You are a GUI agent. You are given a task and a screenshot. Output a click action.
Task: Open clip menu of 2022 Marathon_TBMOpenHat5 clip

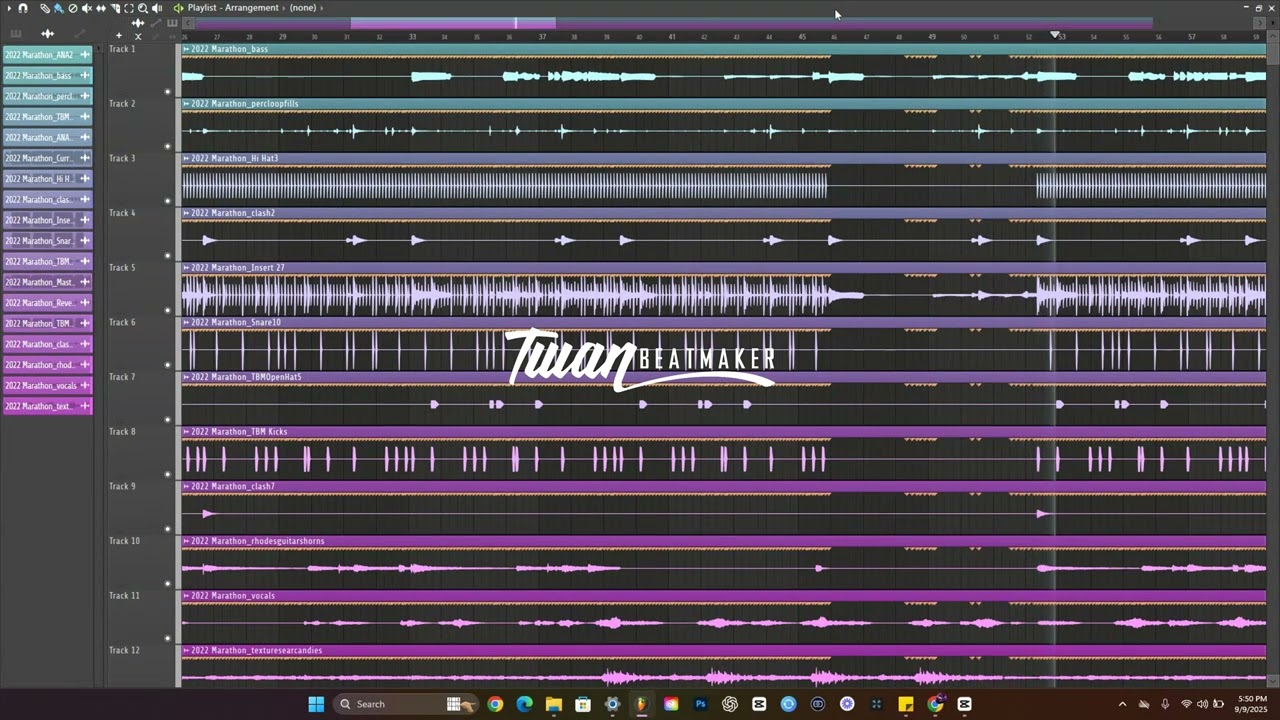point(186,377)
